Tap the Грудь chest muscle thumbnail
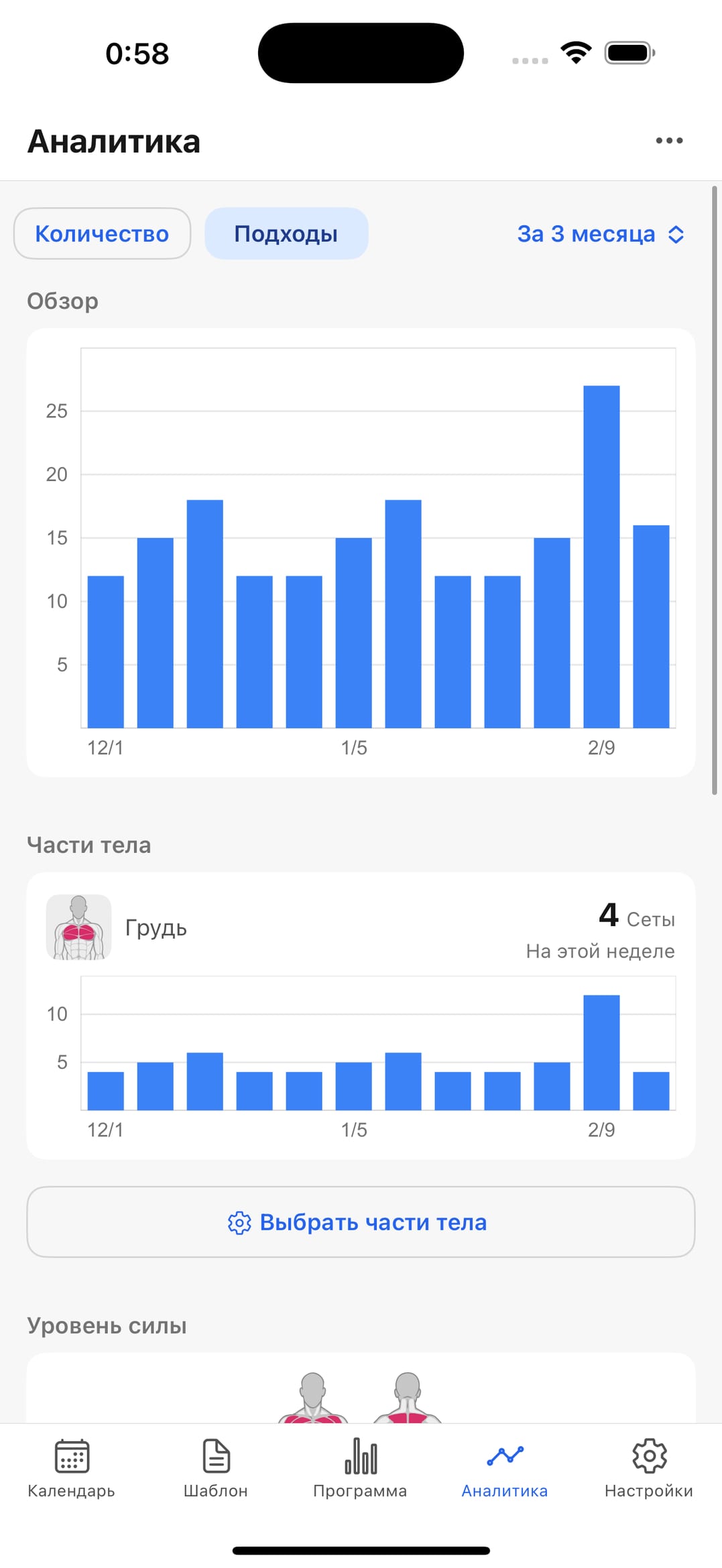722x1568 pixels. point(78,927)
